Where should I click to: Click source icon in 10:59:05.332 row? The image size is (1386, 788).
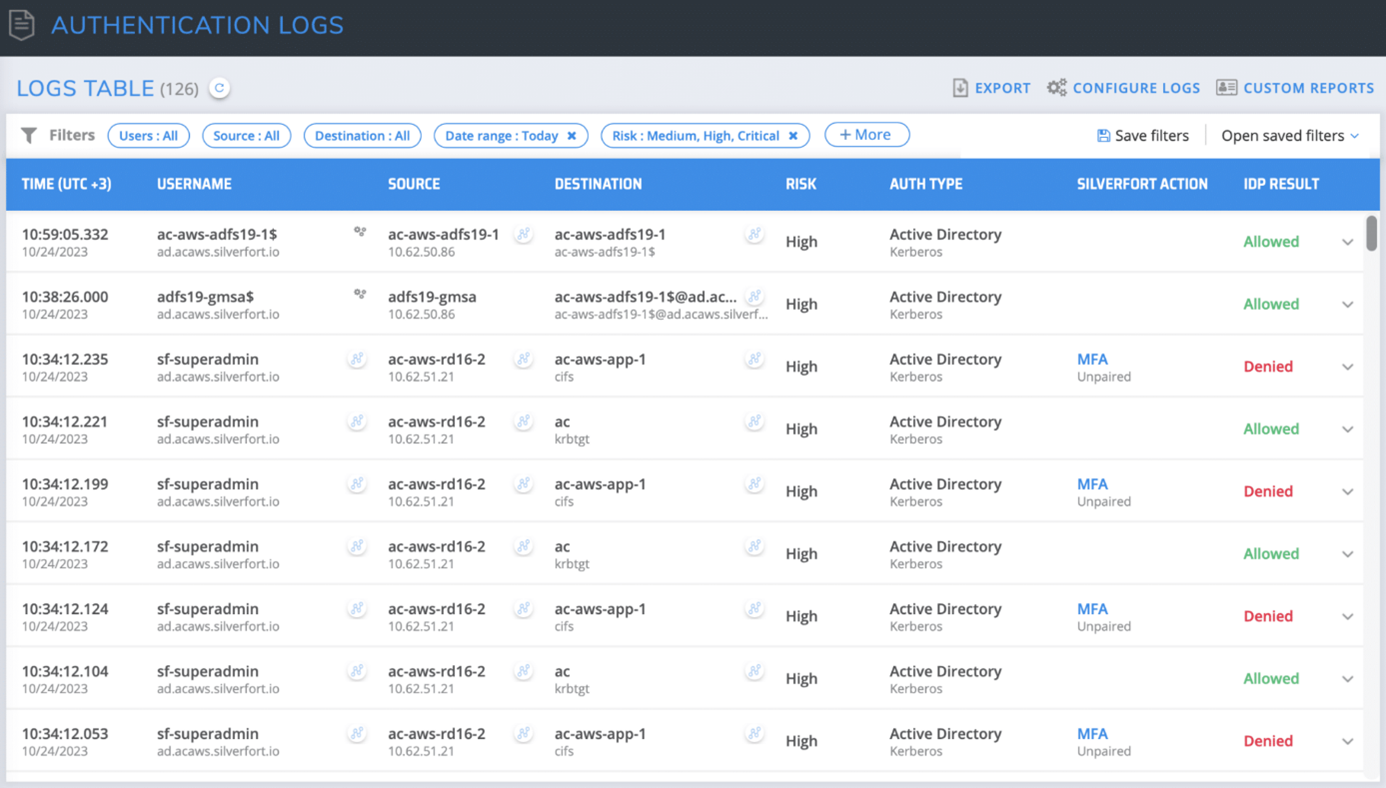(523, 234)
